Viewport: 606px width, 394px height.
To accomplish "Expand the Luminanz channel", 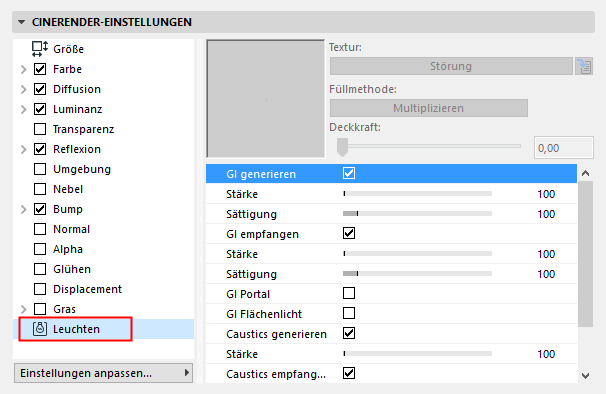I will (x=24, y=109).
